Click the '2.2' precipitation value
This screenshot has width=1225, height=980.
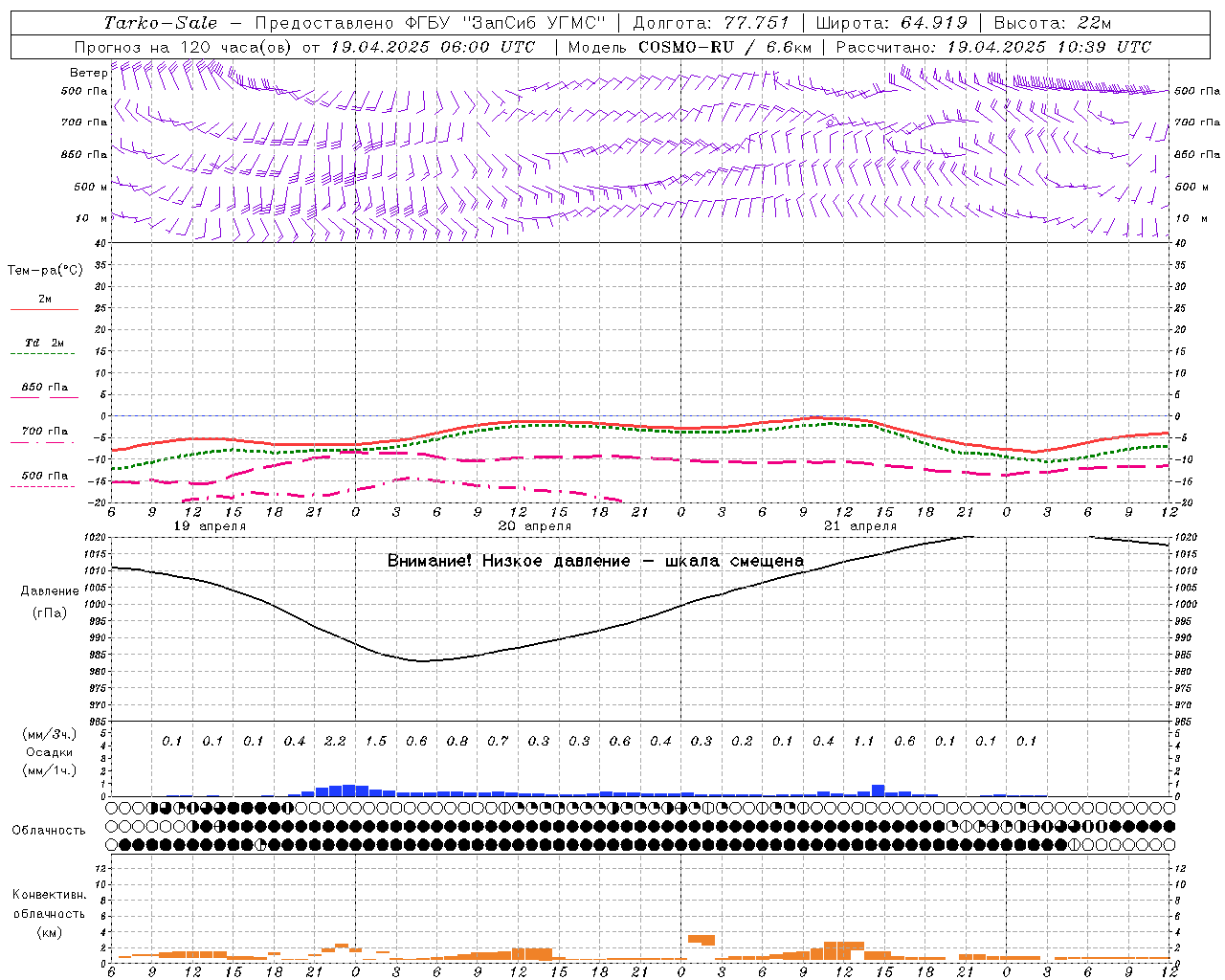[x=335, y=741]
